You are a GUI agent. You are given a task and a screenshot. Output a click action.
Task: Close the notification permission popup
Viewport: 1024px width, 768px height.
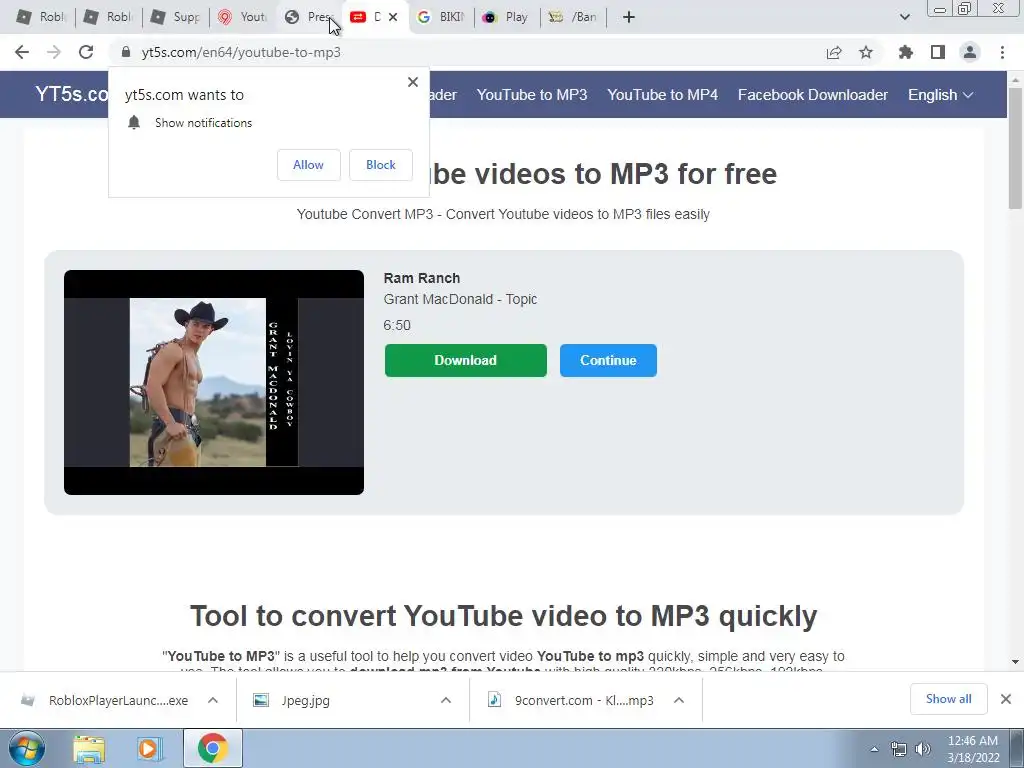pyautogui.click(x=413, y=82)
